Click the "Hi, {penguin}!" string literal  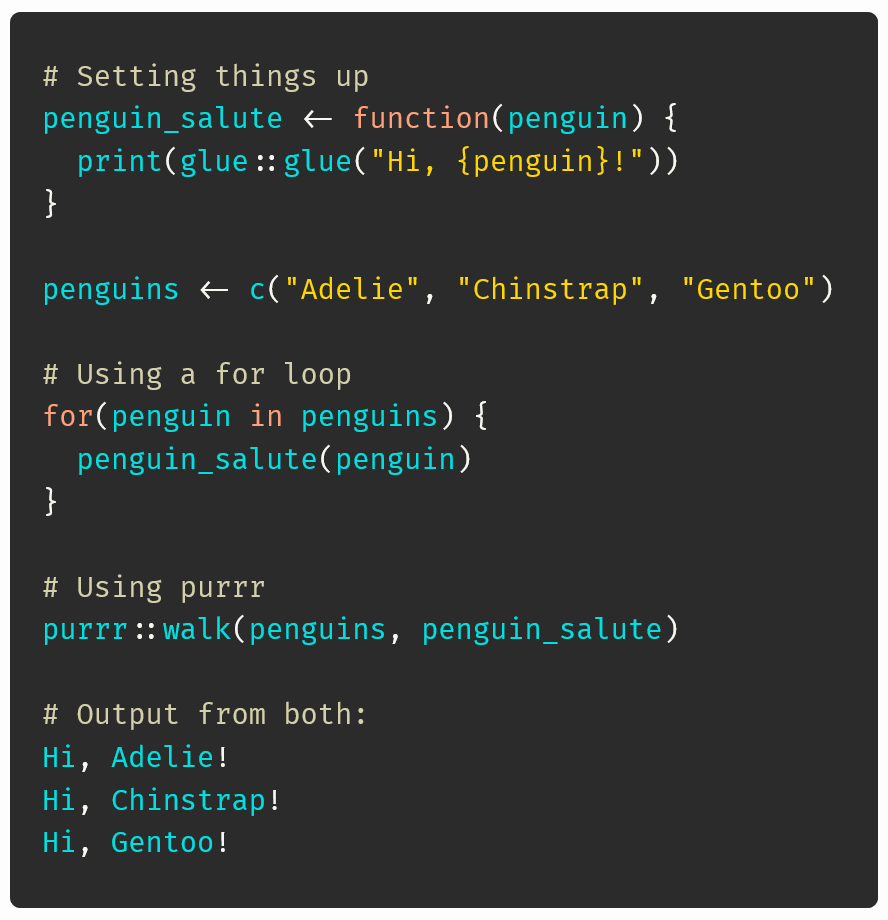(507, 161)
